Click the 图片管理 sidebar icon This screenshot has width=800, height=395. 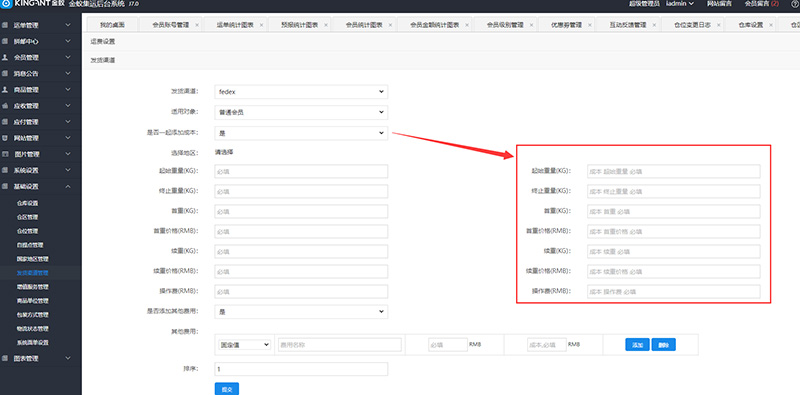coord(5,154)
